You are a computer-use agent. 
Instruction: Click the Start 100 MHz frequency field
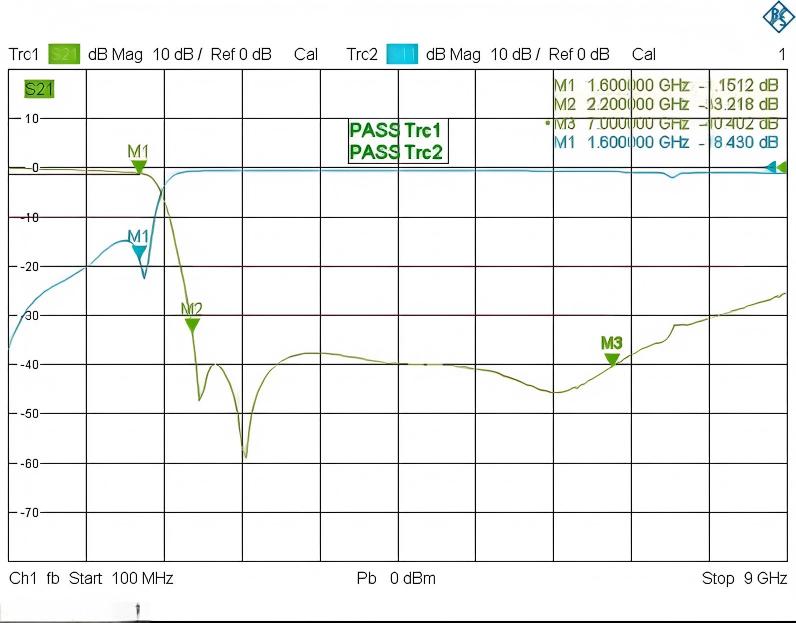click(x=120, y=578)
